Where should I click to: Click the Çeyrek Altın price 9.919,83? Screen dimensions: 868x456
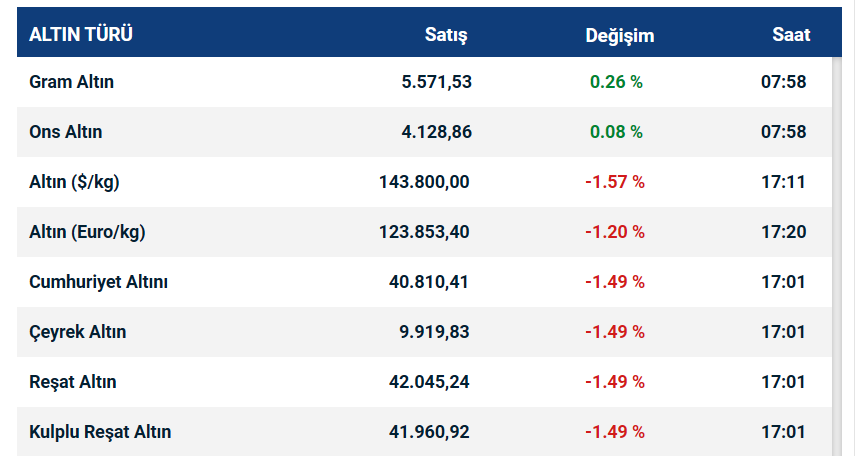[x=436, y=332]
